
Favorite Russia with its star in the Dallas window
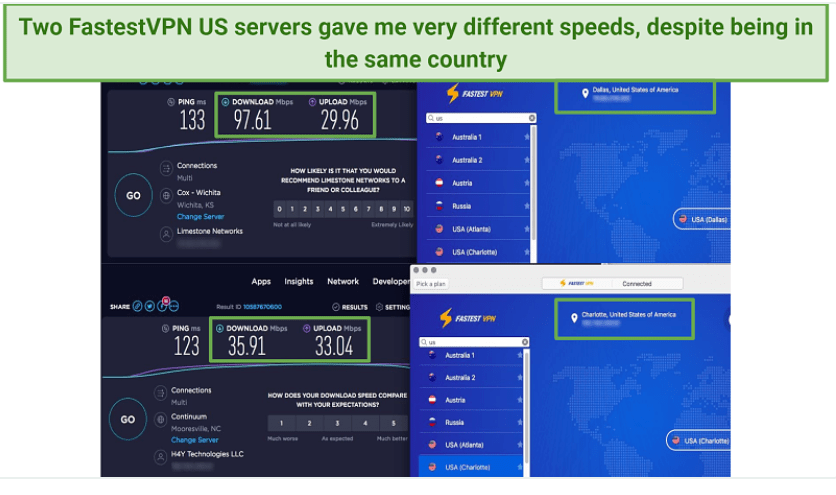tap(527, 207)
